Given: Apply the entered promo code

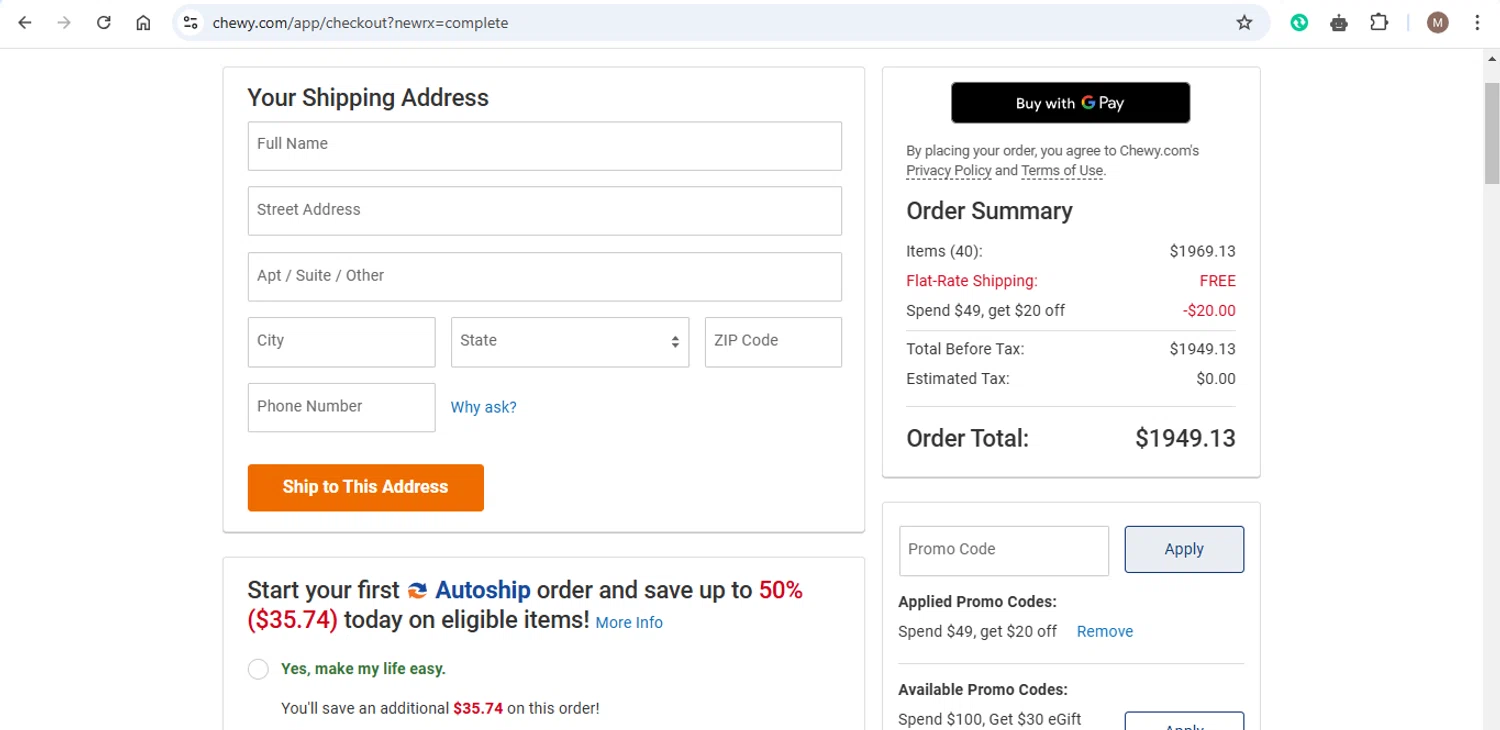Looking at the screenshot, I should (x=1184, y=549).
